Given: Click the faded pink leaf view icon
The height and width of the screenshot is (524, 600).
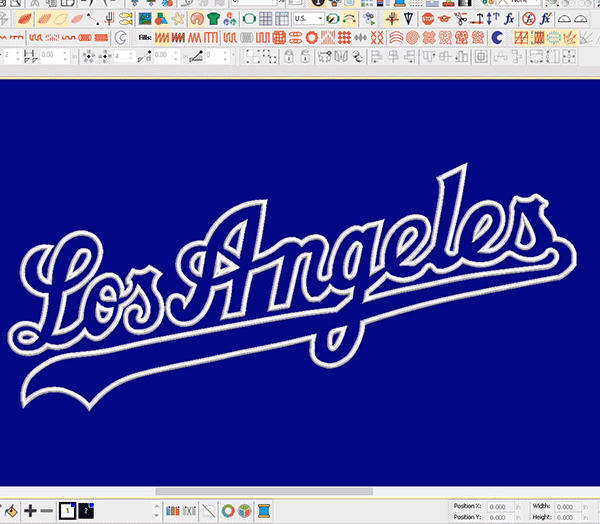Looking at the screenshot, I should [x=77, y=19].
